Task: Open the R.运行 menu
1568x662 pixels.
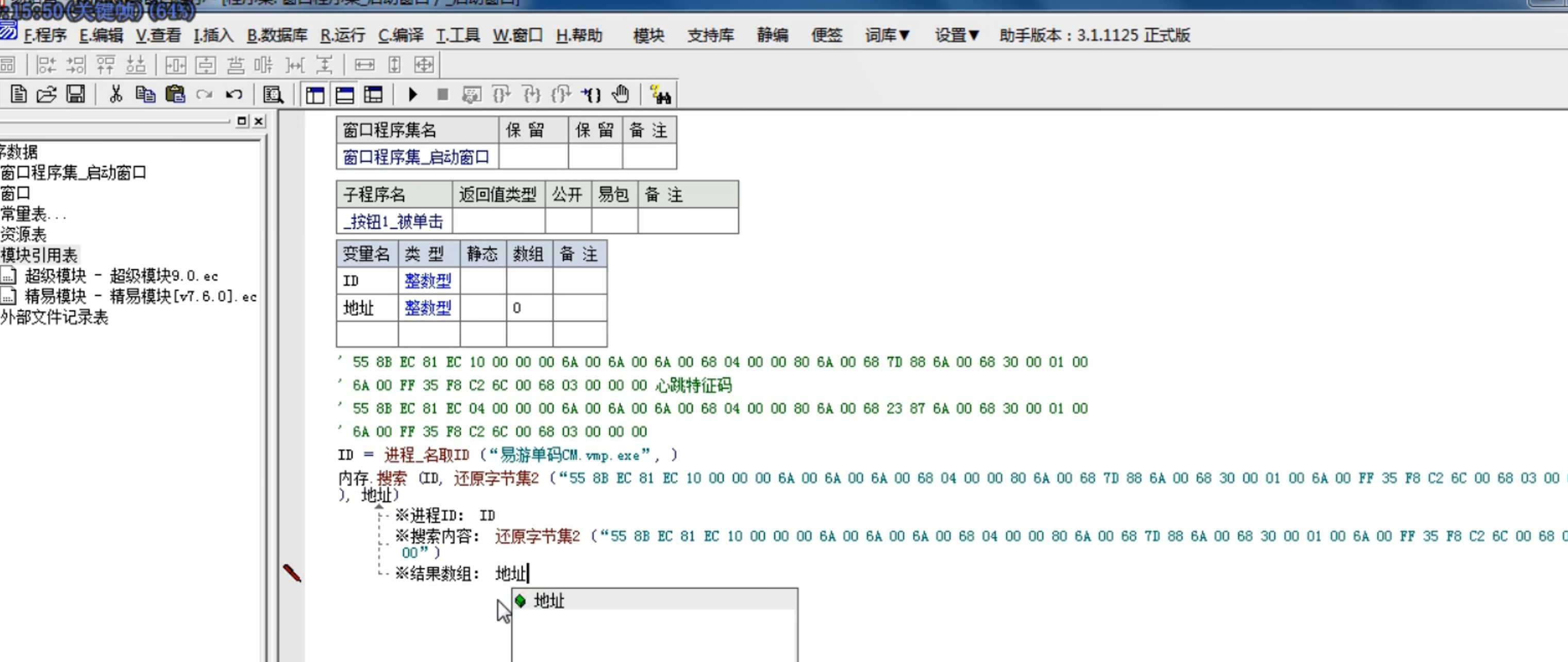Action: pyautogui.click(x=343, y=36)
